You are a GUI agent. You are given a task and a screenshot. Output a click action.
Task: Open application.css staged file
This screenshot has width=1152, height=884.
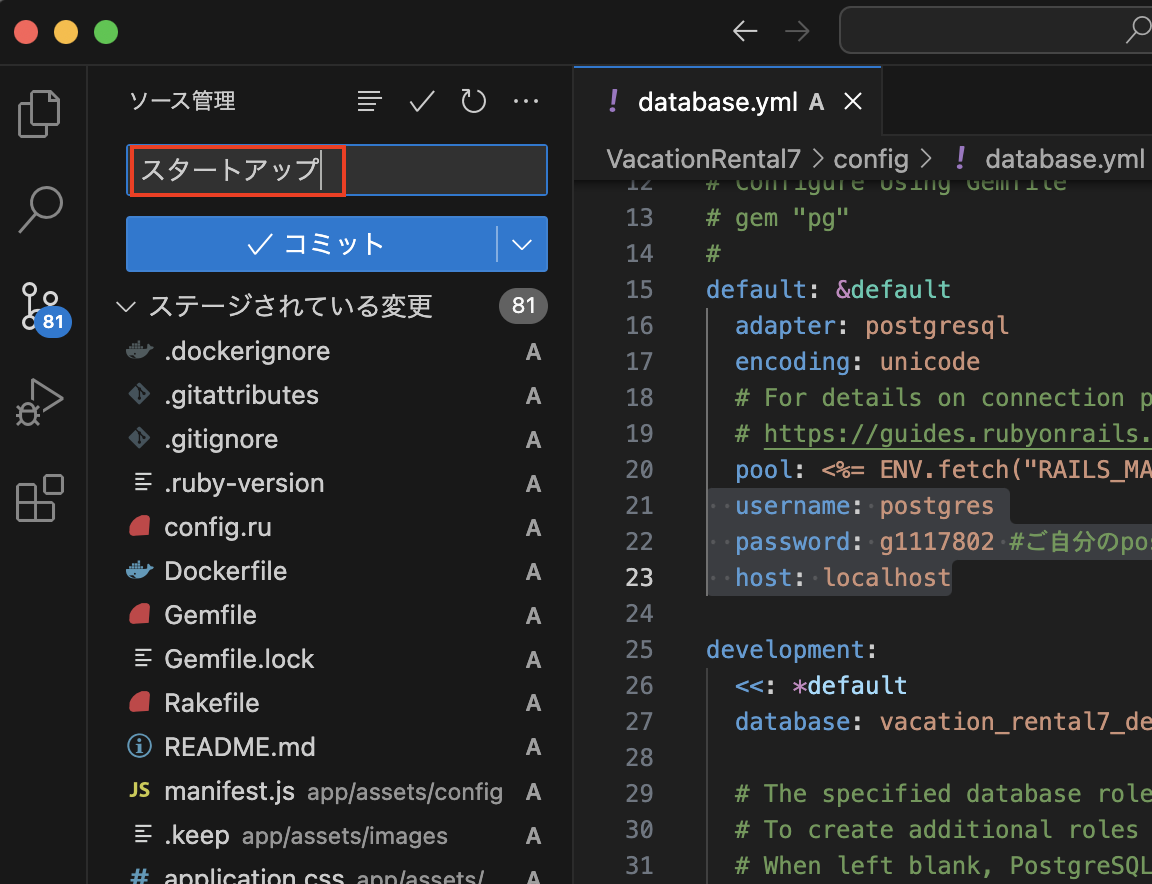(x=253, y=875)
